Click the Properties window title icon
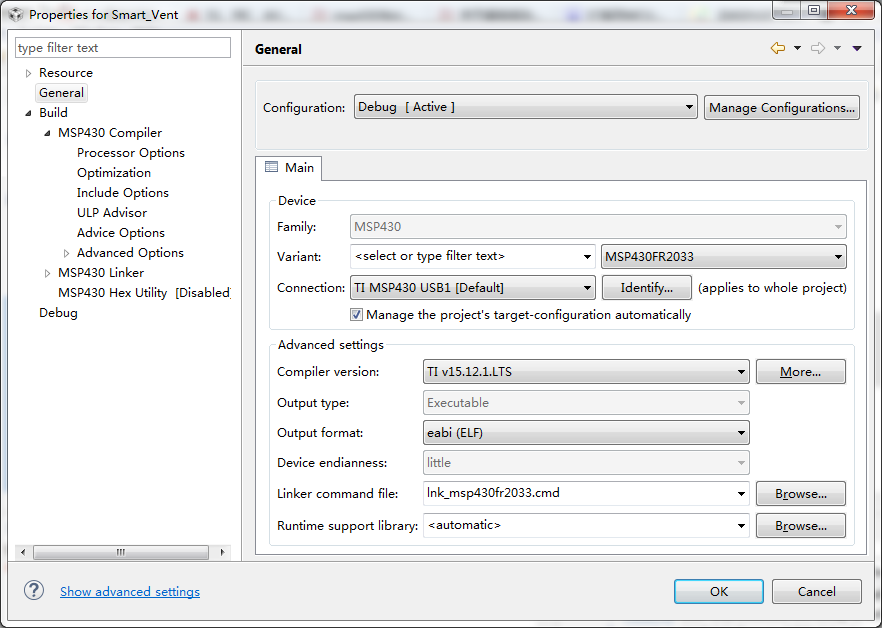Screen dimensions: 882x628 (15, 15)
